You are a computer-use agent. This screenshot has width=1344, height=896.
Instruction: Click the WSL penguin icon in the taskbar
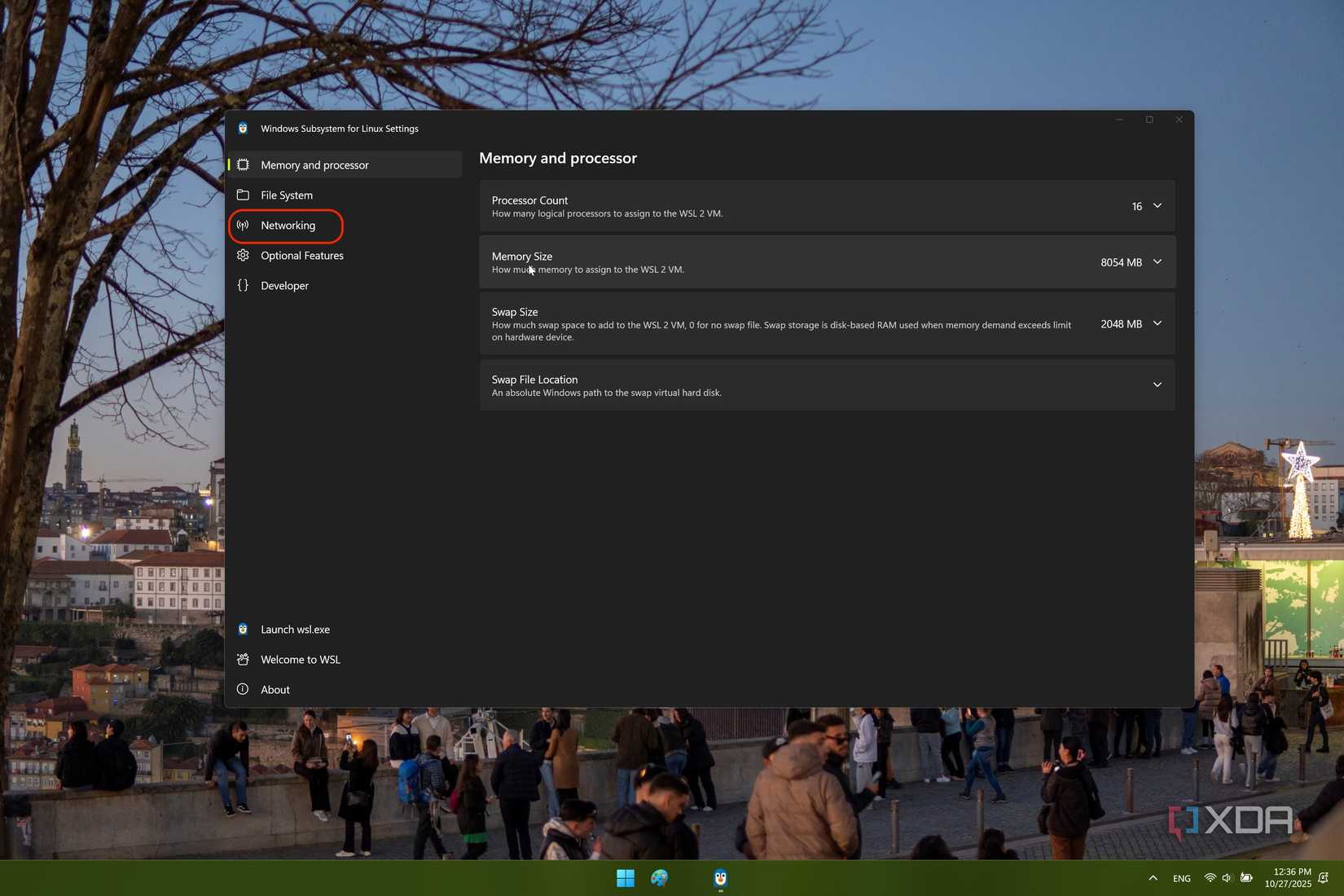tap(720, 879)
